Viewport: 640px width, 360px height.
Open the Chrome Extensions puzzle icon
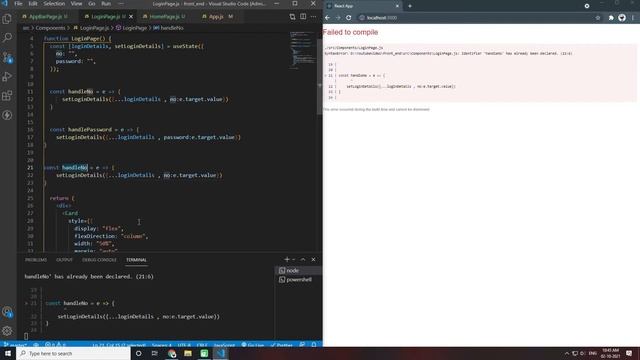tap(611, 18)
